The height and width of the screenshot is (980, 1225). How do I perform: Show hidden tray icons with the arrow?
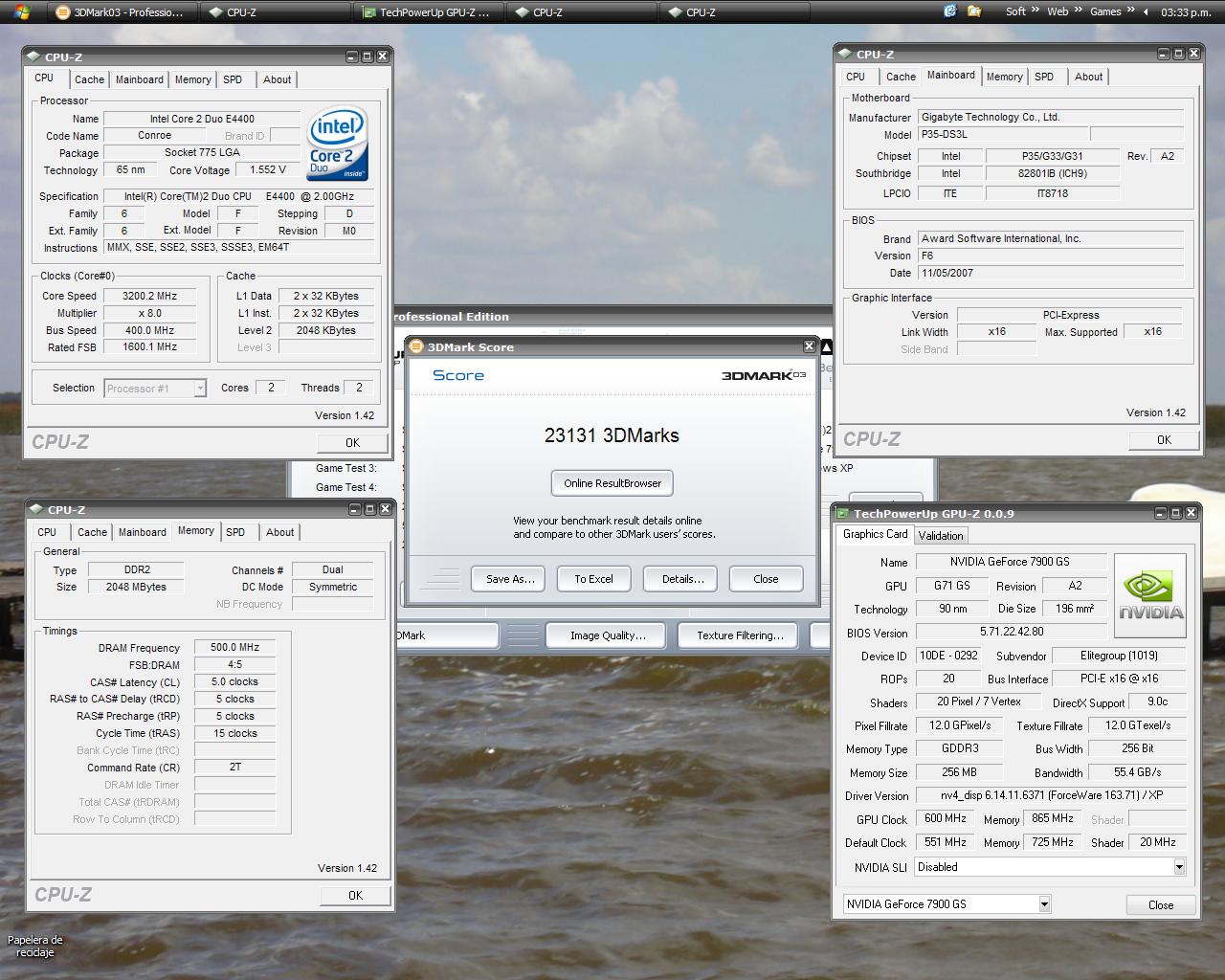[x=1145, y=11]
